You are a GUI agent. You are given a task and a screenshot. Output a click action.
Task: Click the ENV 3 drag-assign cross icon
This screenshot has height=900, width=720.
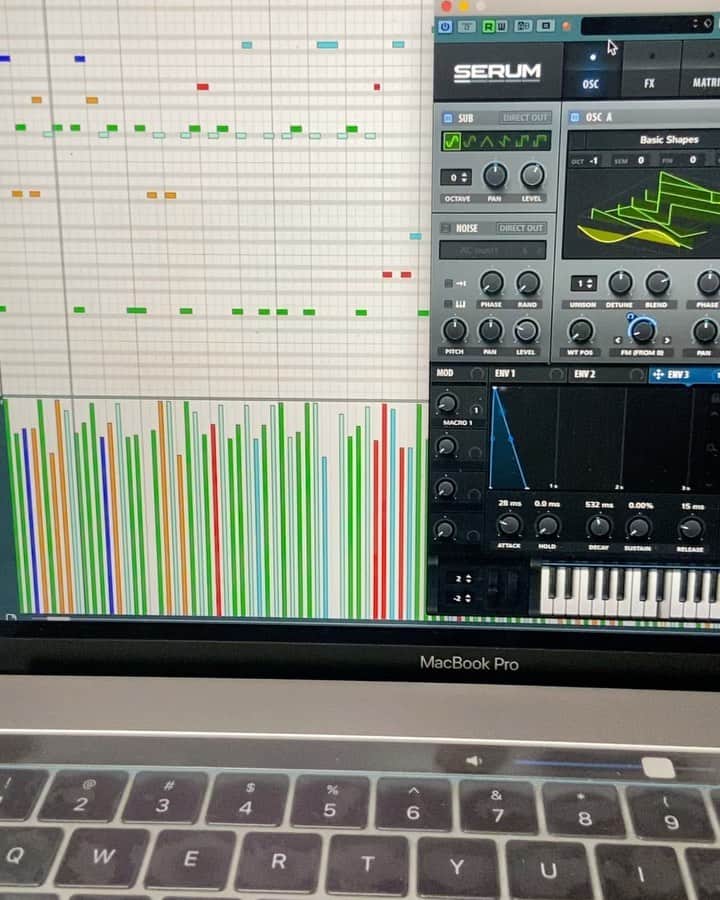click(658, 375)
